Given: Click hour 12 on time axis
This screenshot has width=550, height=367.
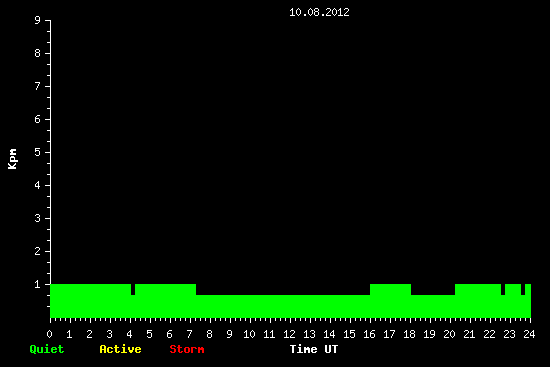Looking at the screenshot, I should (289, 334).
